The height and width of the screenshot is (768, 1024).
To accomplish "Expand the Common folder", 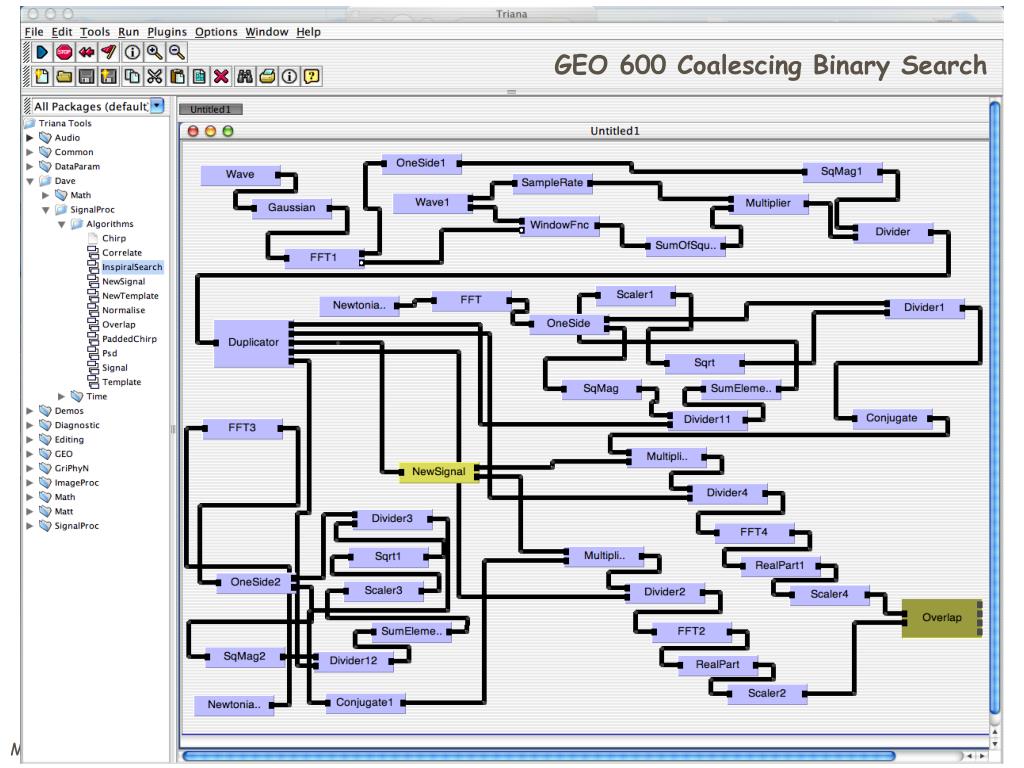I will pos(29,152).
